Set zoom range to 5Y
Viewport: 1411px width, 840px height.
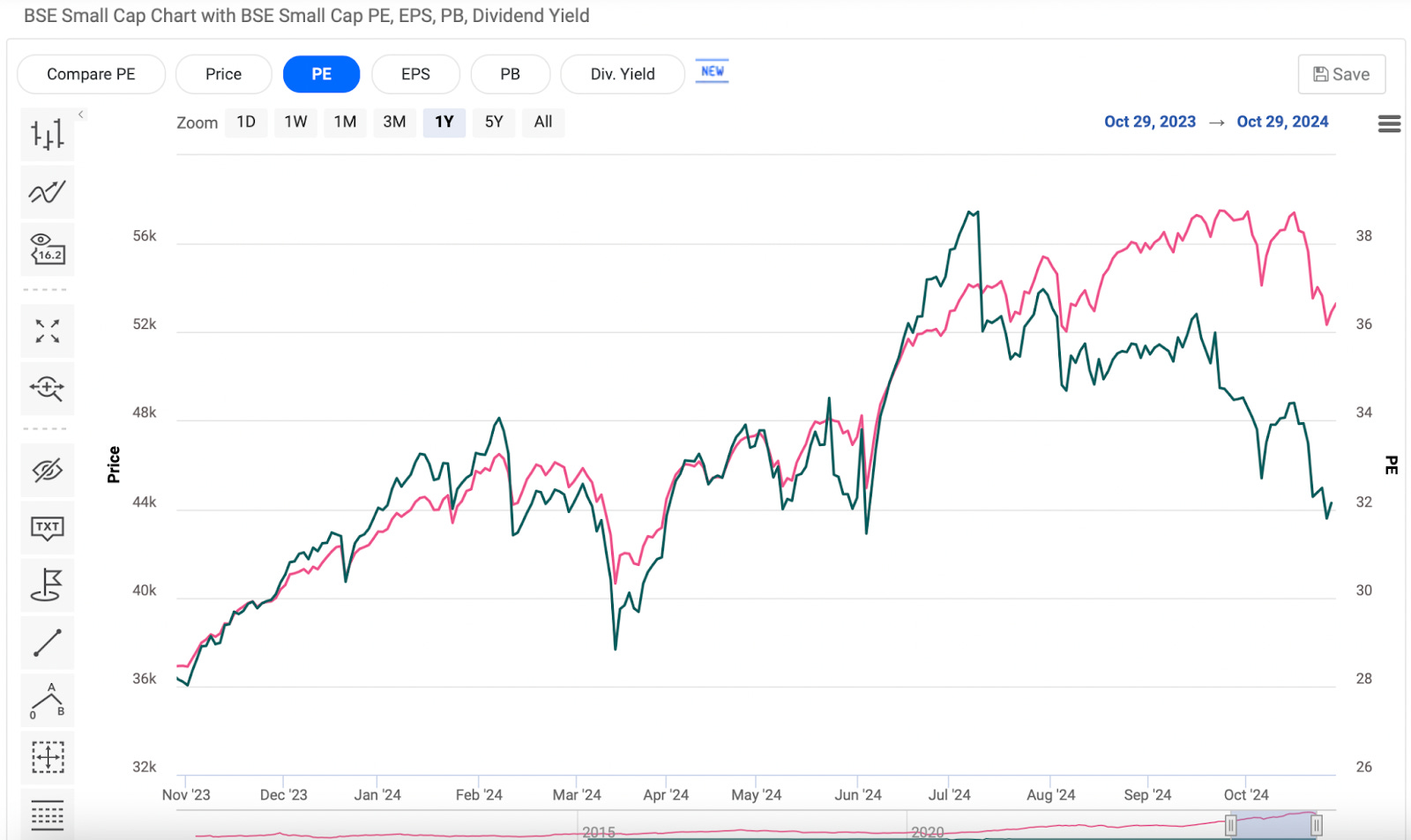494,122
